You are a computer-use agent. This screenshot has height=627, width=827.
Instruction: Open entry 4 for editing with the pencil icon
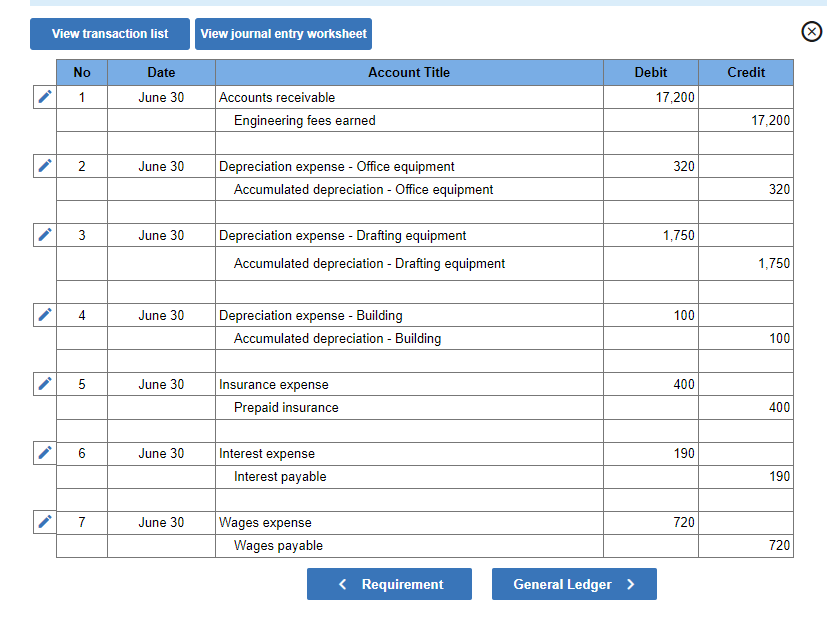pos(43,314)
